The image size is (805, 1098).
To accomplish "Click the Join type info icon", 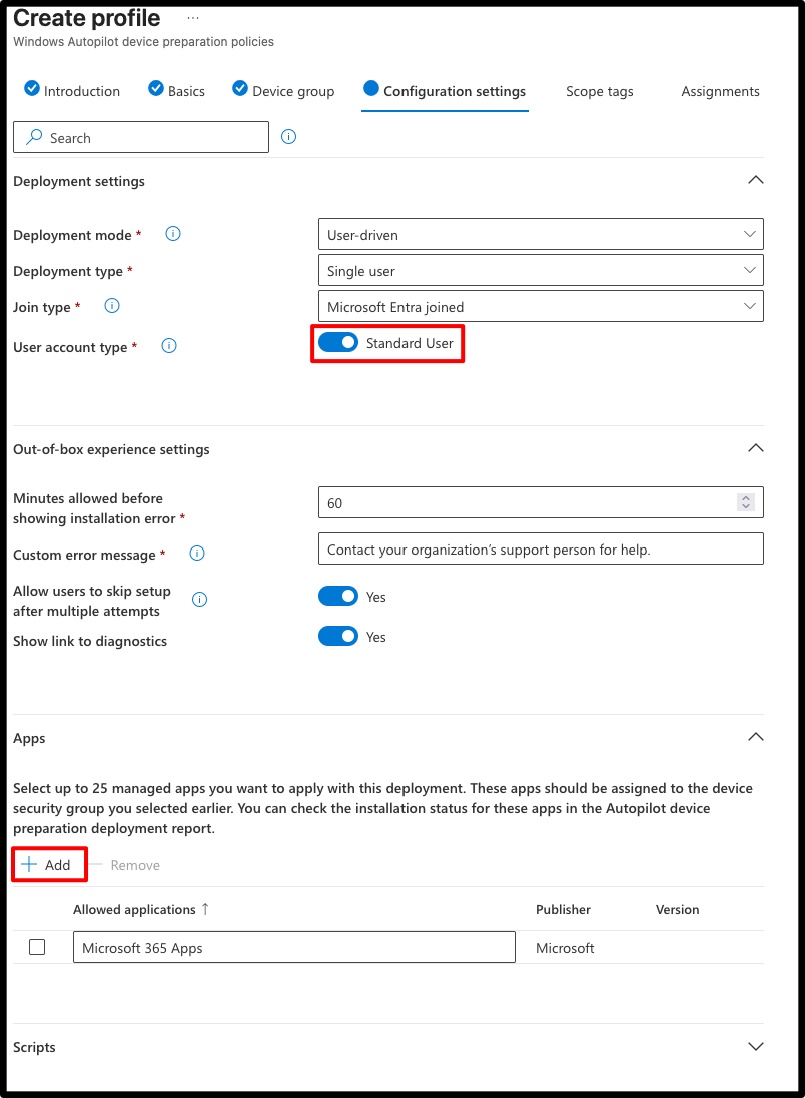I will [112, 306].
